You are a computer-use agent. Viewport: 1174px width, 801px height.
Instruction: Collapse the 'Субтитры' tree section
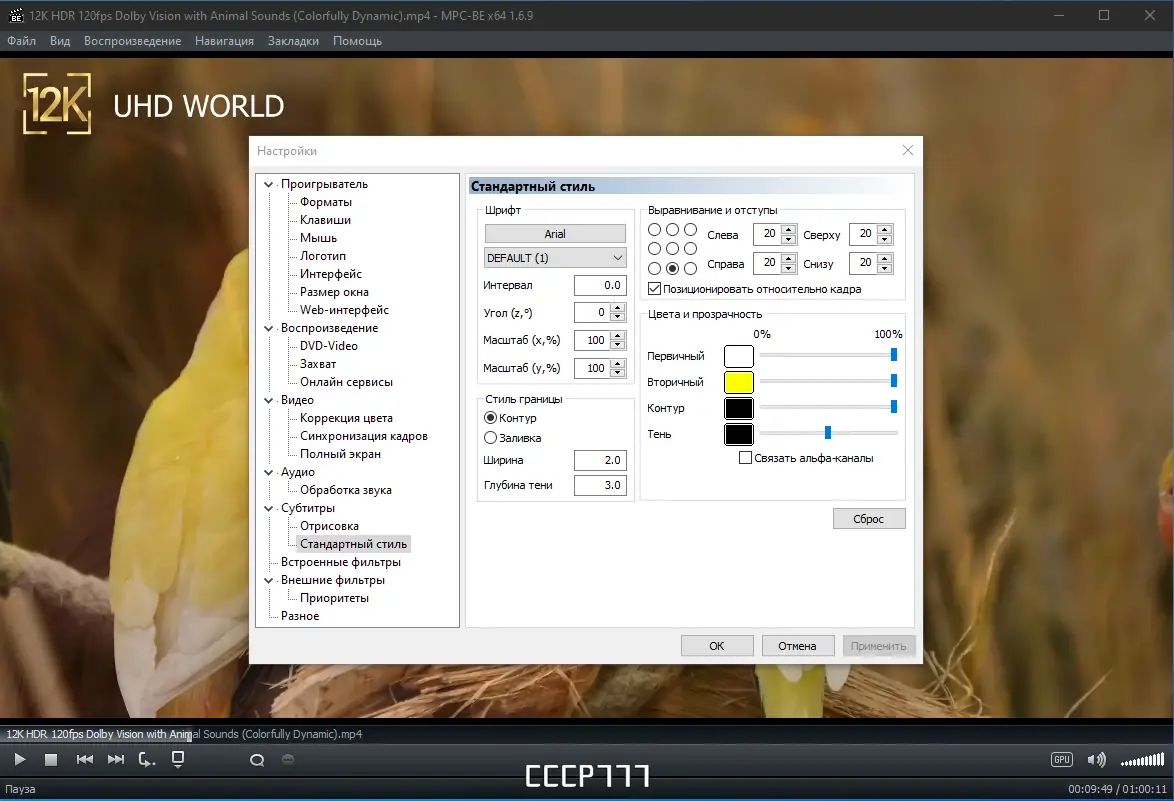click(269, 508)
